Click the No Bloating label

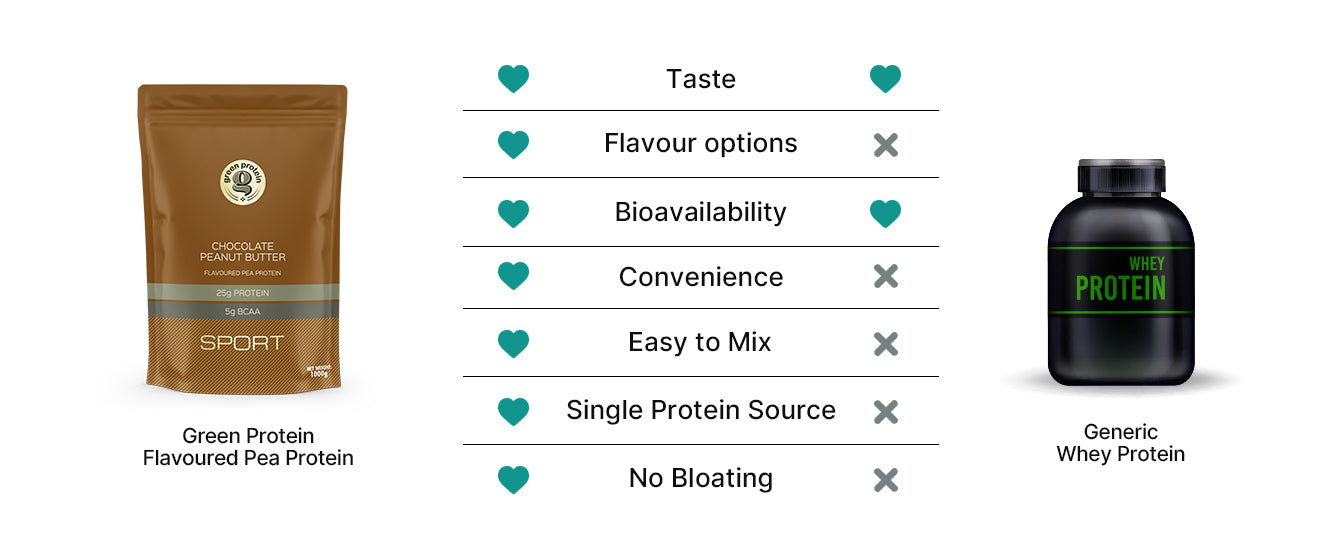point(700,478)
